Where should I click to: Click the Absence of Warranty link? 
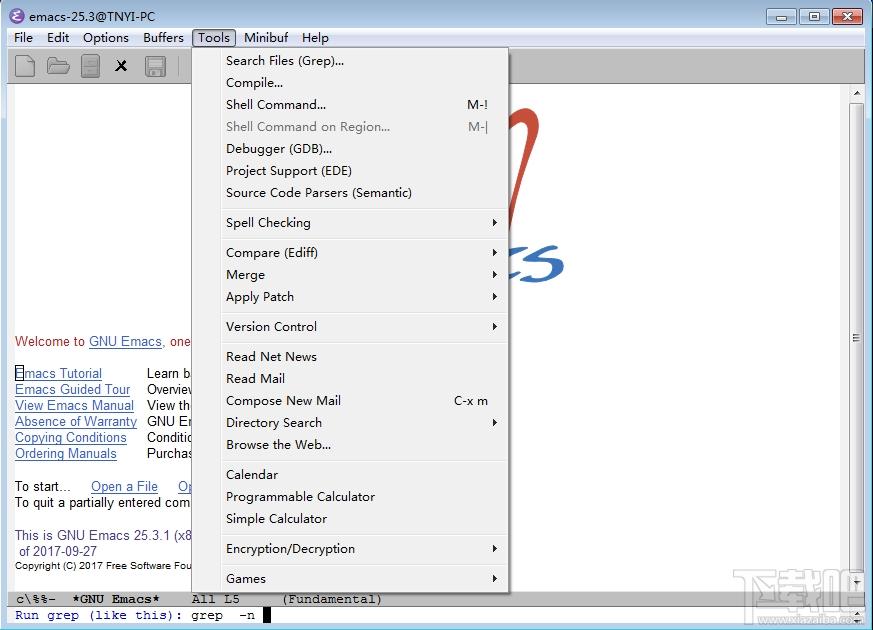pos(76,422)
